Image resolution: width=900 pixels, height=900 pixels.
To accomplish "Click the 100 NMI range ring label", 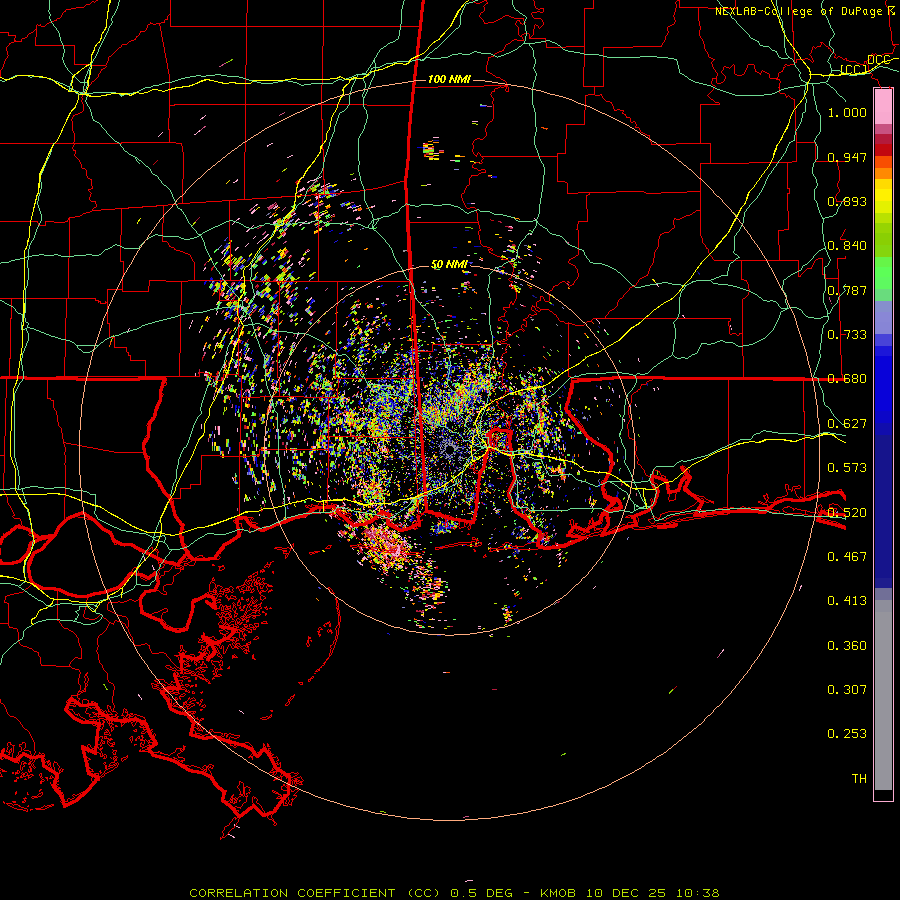I will pyautogui.click(x=449, y=79).
